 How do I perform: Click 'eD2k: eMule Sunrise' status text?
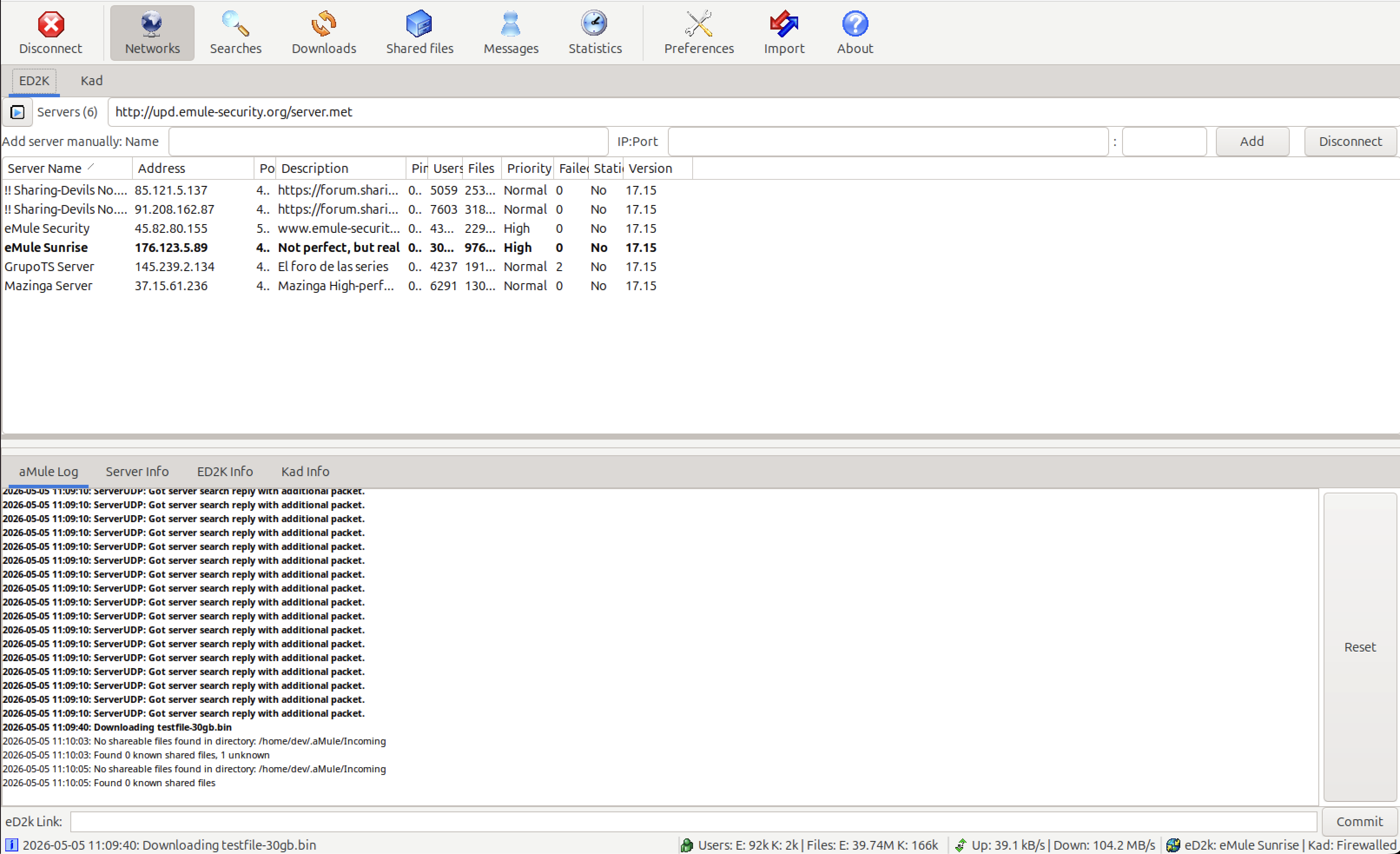click(x=1242, y=845)
